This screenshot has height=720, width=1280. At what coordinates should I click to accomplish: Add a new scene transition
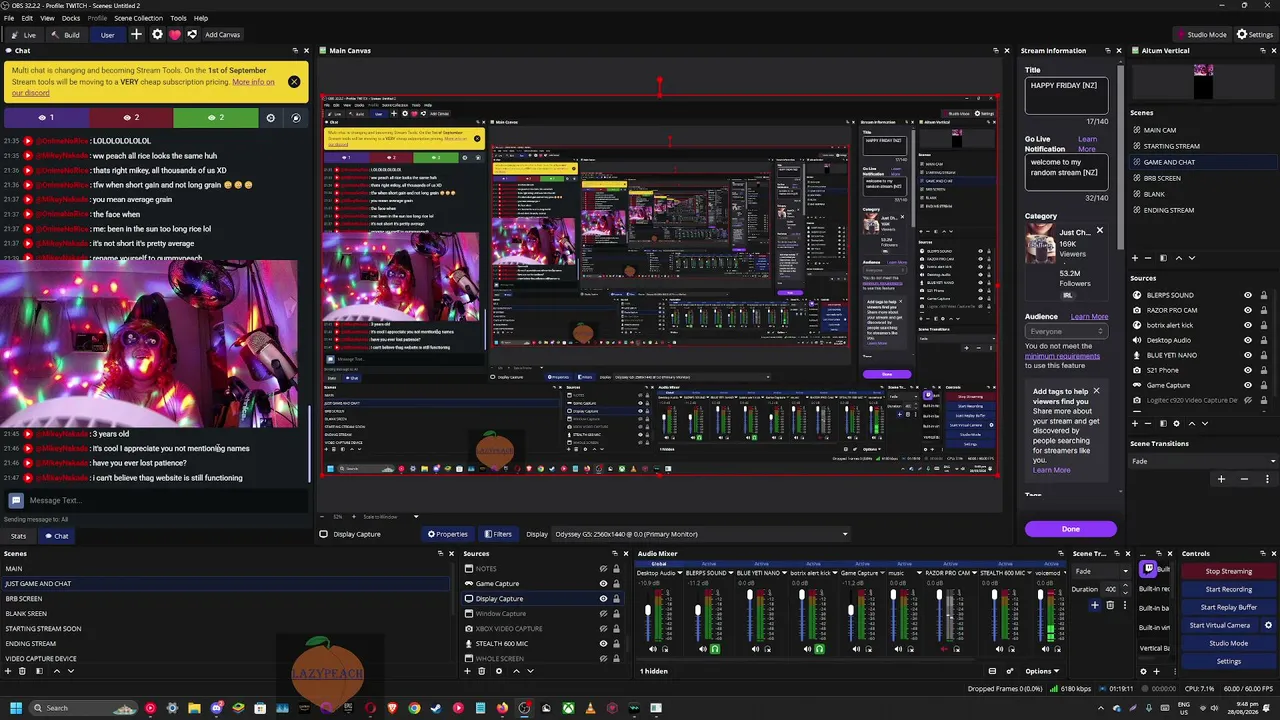(x=1094, y=604)
